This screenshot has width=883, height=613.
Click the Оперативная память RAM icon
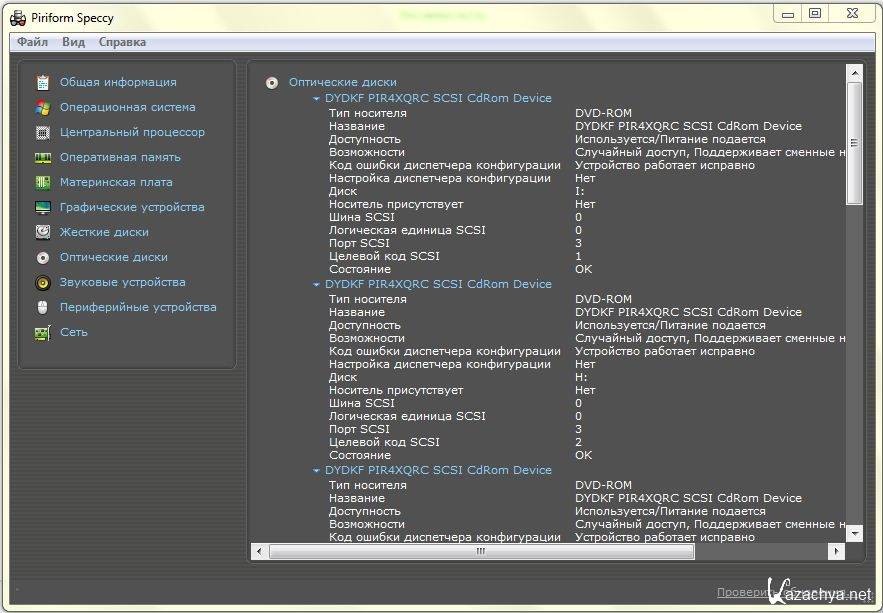tap(43, 157)
